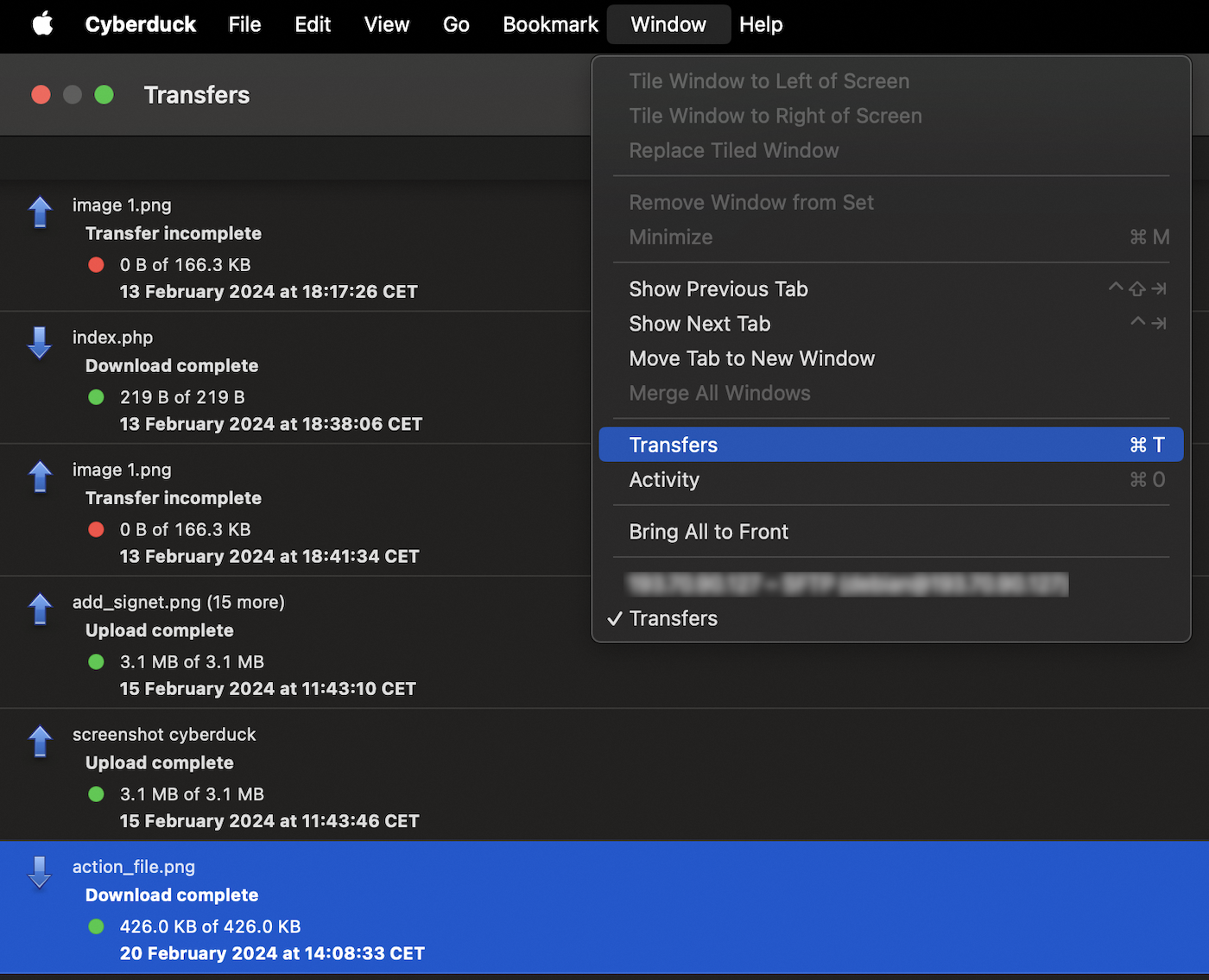Choose Show Next Tab
Viewport: 1209px width, 980px height.
pos(699,324)
